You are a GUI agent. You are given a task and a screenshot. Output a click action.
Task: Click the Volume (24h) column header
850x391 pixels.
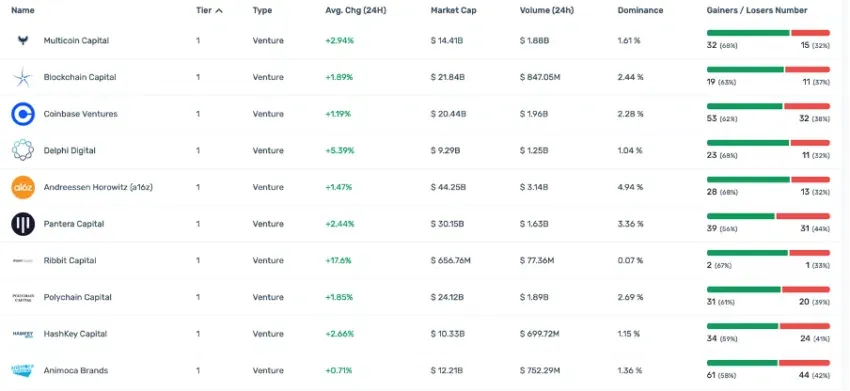(x=546, y=10)
